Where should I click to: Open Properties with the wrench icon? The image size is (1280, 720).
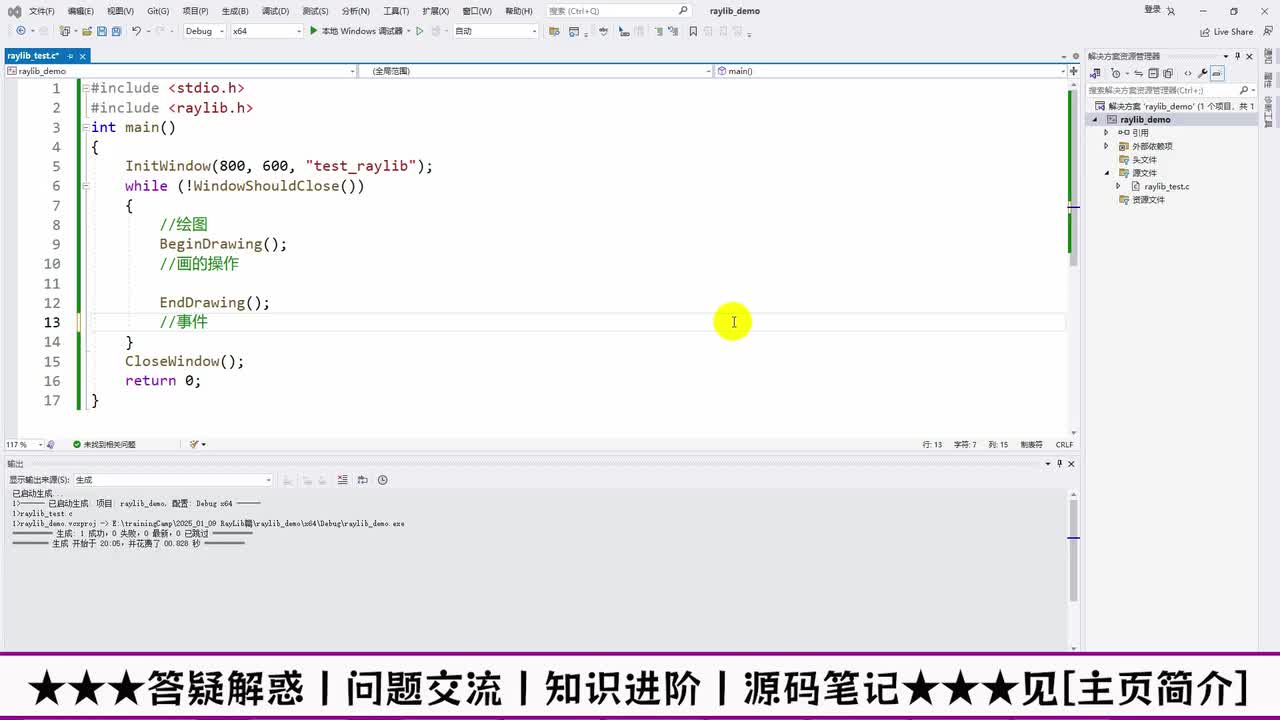[x=1202, y=73]
